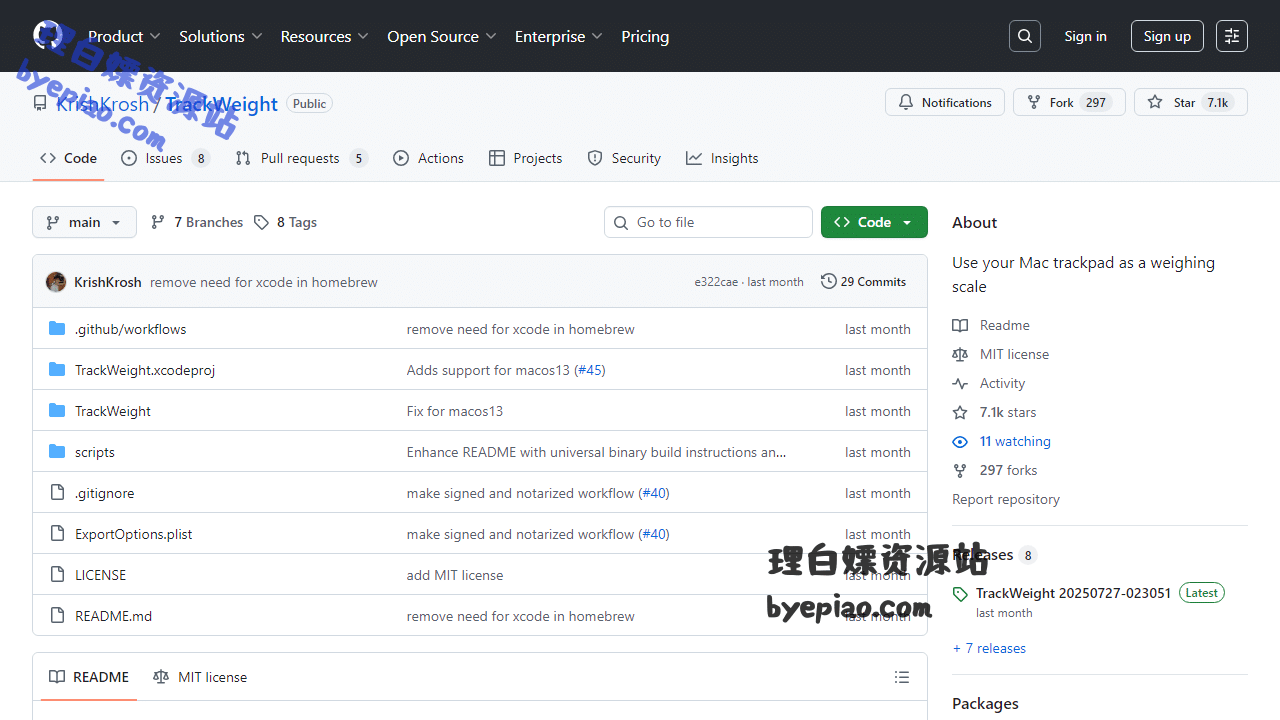Switch to the Projects tab

525,158
